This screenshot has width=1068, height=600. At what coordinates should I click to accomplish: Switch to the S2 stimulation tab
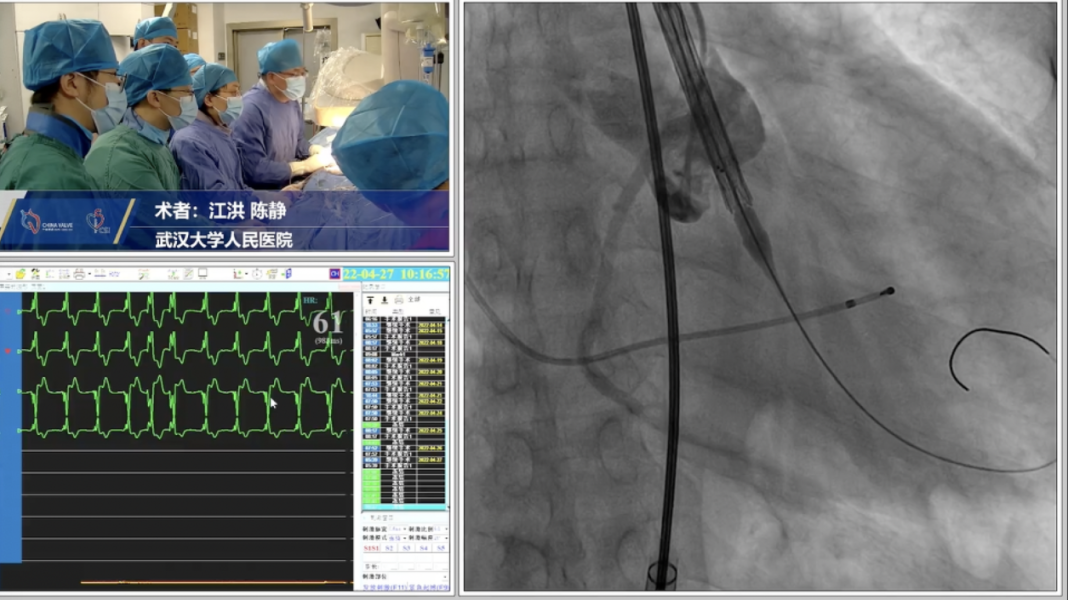(x=390, y=548)
